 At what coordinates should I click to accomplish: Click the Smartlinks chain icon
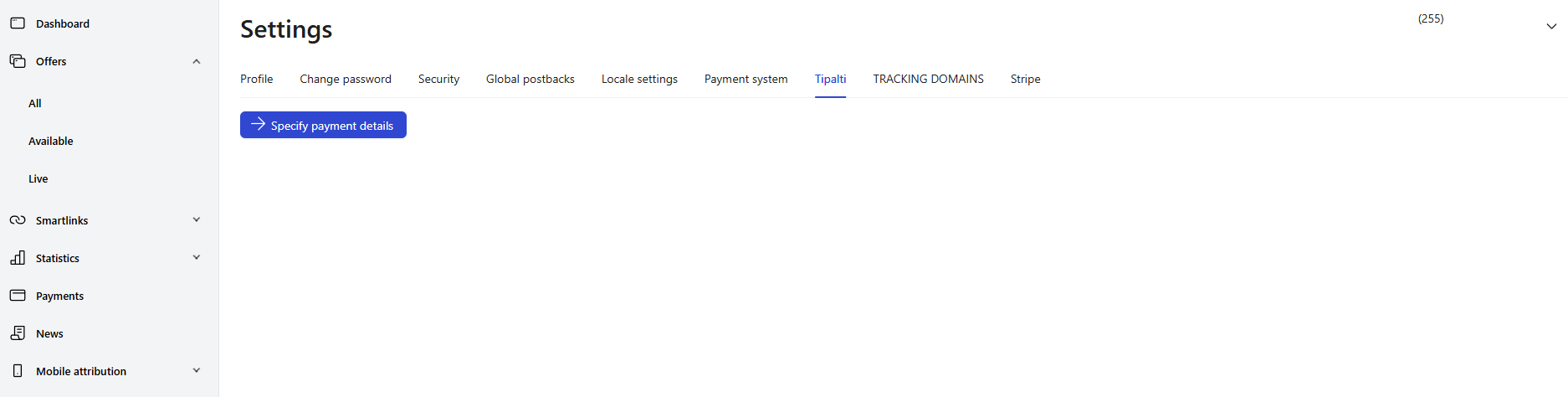click(18, 220)
